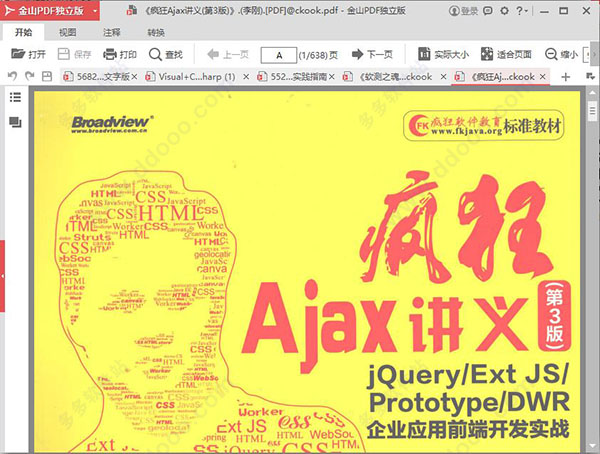Viewport: 600px width, 454px height.
Task: Open the bookmarks outline panel icon
Action: [15, 97]
